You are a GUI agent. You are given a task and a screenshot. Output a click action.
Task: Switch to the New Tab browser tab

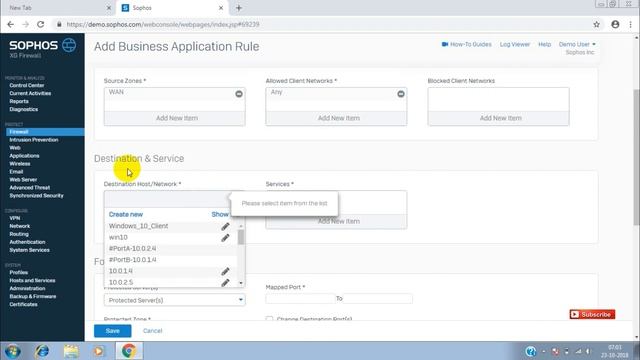tap(58, 8)
